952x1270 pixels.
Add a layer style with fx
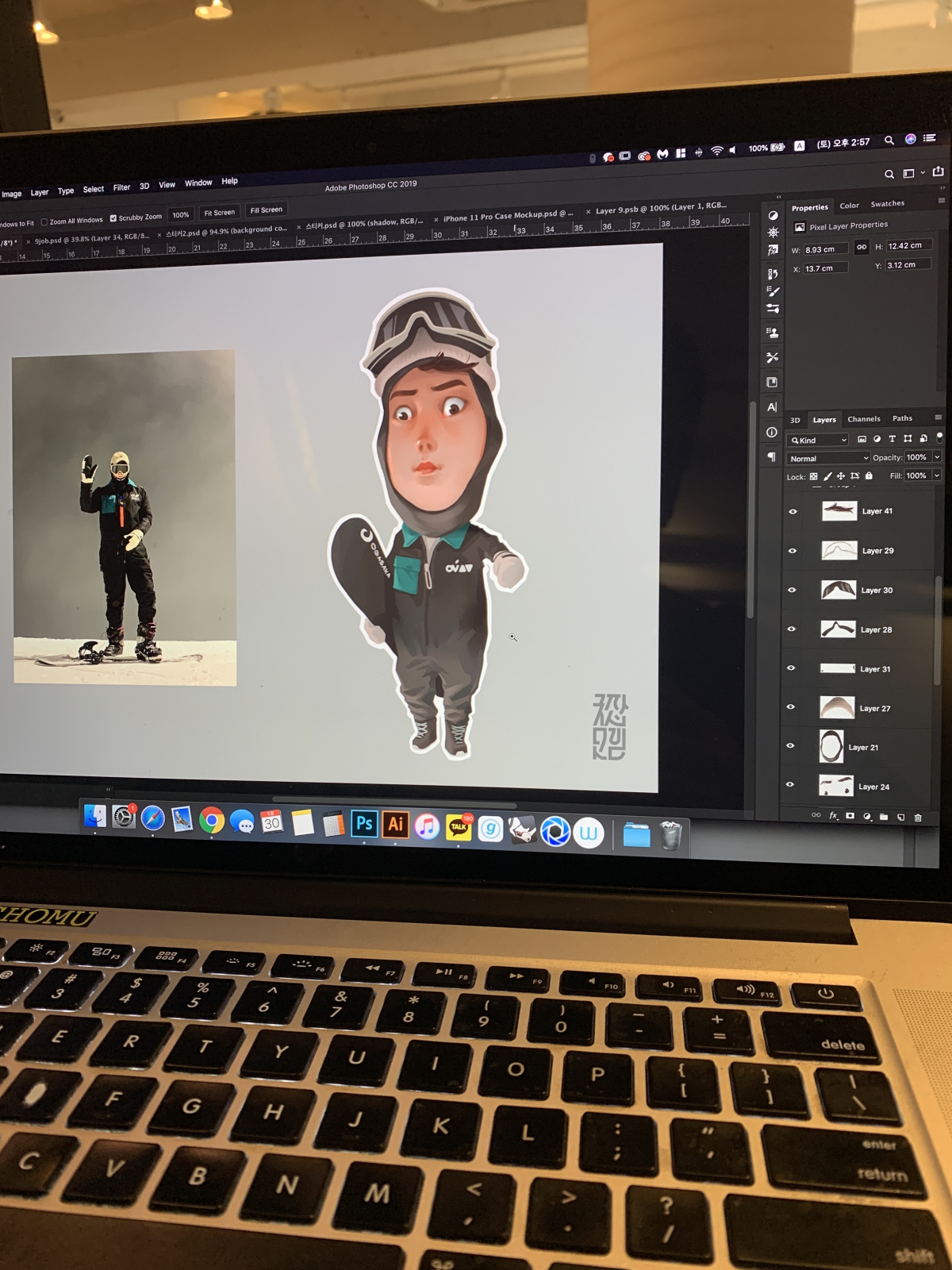[x=834, y=815]
